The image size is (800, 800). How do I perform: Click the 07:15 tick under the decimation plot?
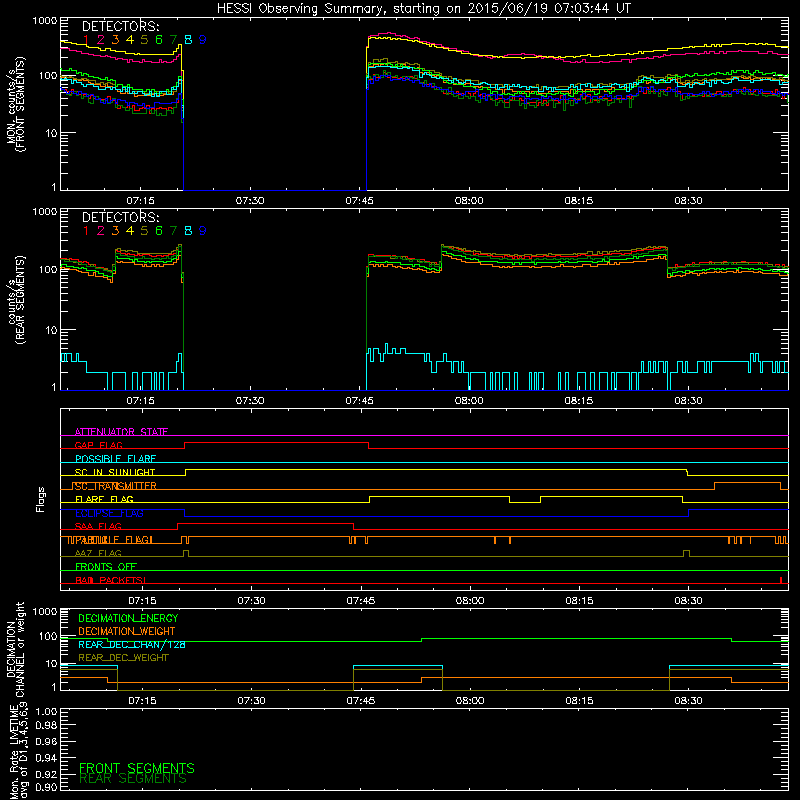coord(142,701)
